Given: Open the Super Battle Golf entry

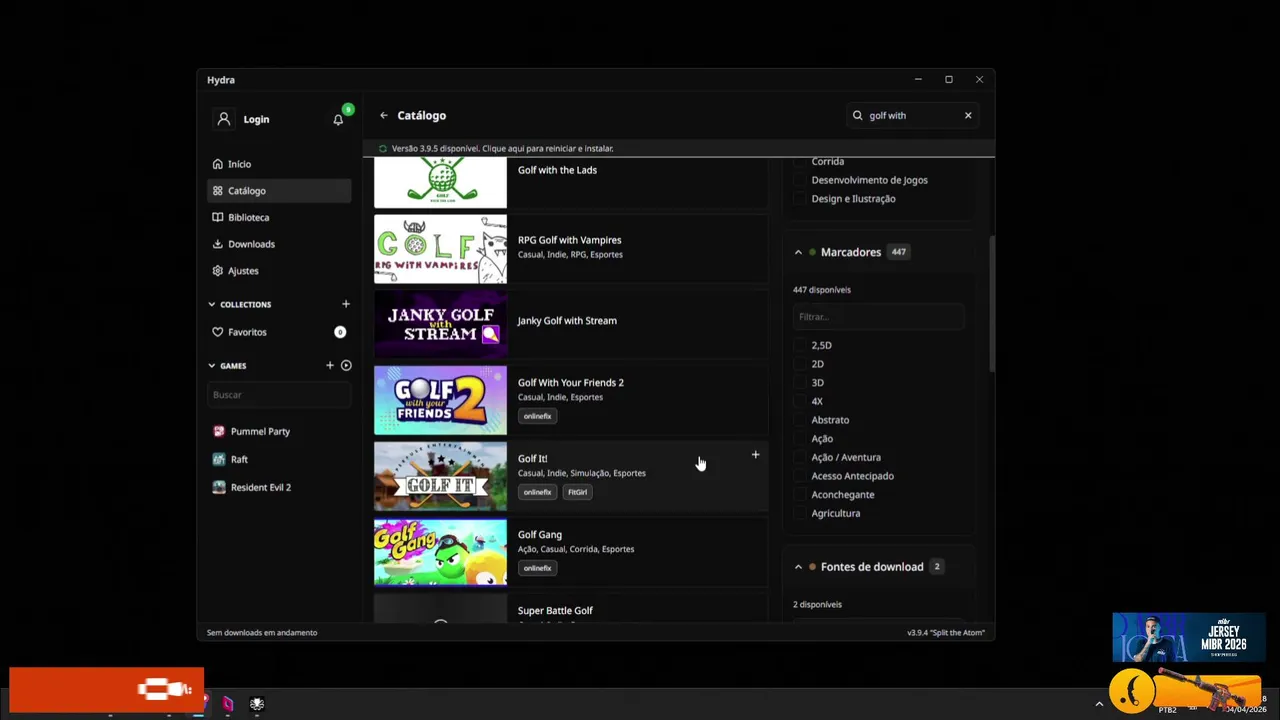Looking at the screenshot, I should pyautogui.click(x=571, y=608).
